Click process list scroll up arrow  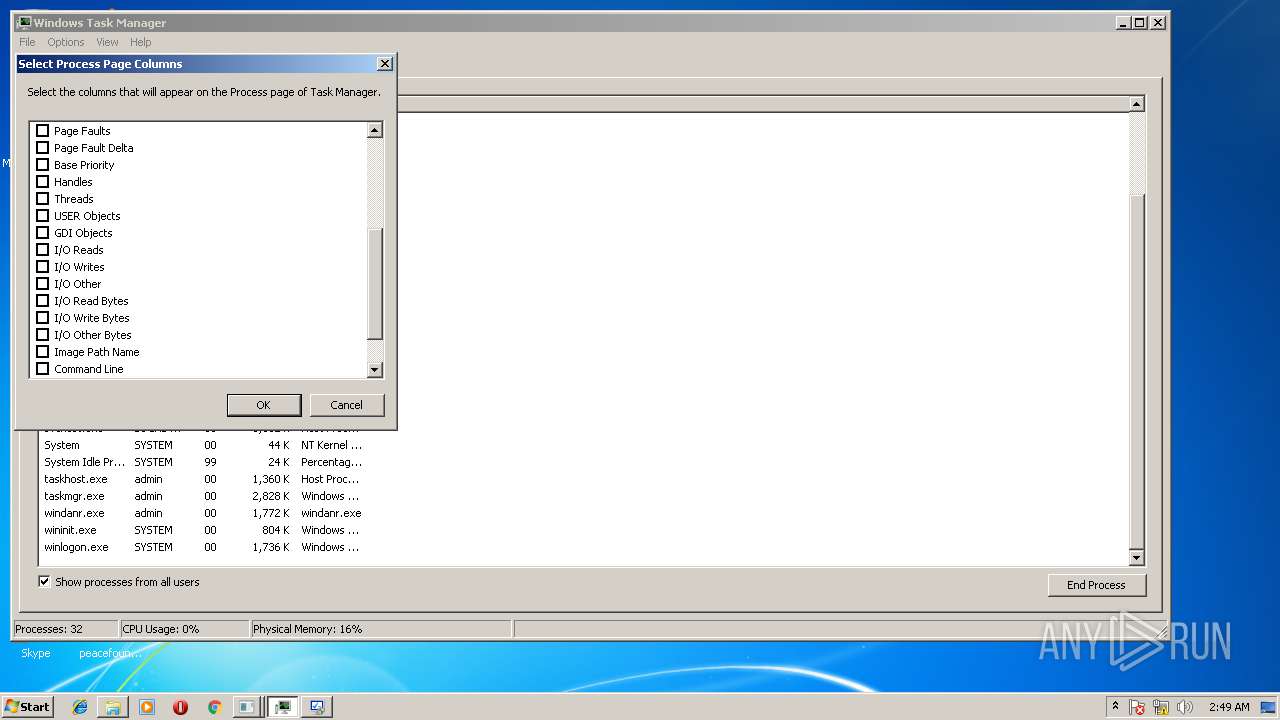tap(1137, 104)
